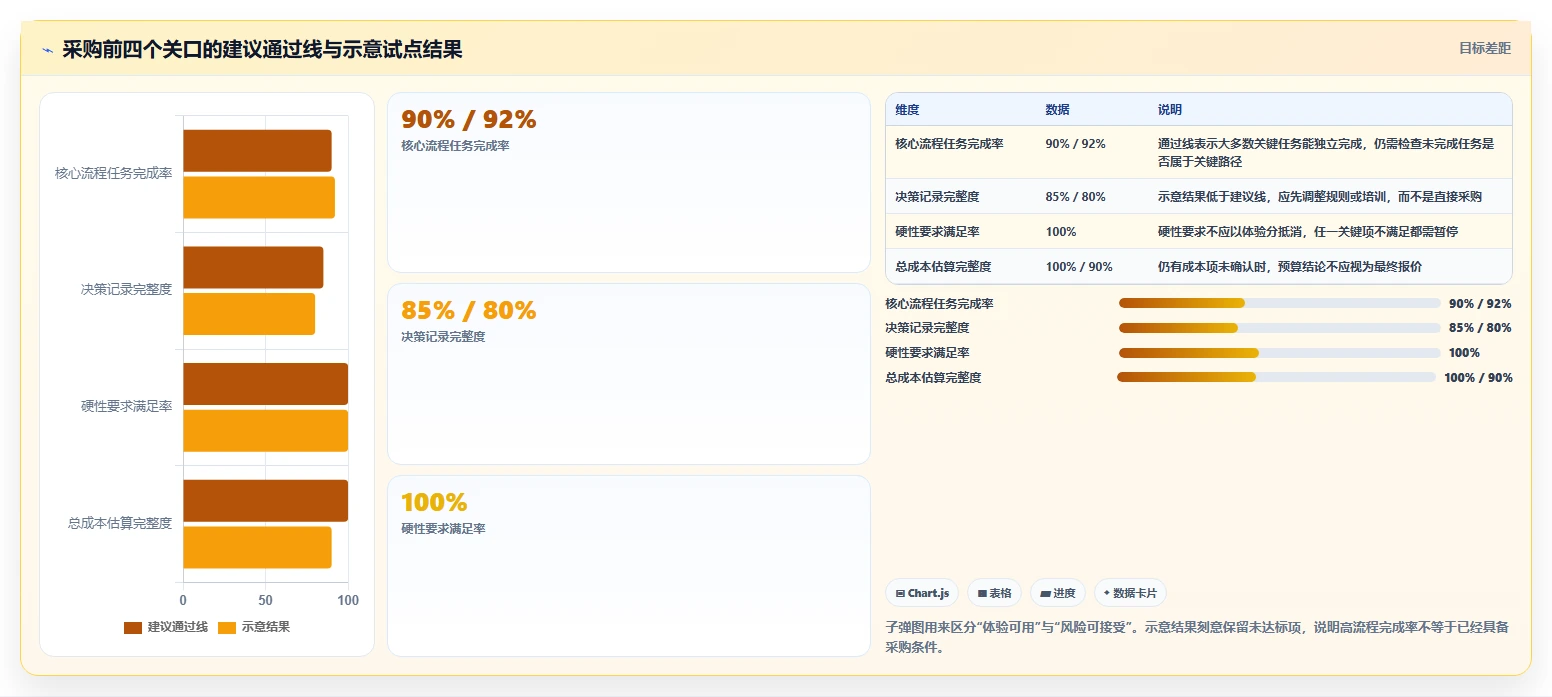Click the 硬性要求满足率 table row label

coord(937,231)
